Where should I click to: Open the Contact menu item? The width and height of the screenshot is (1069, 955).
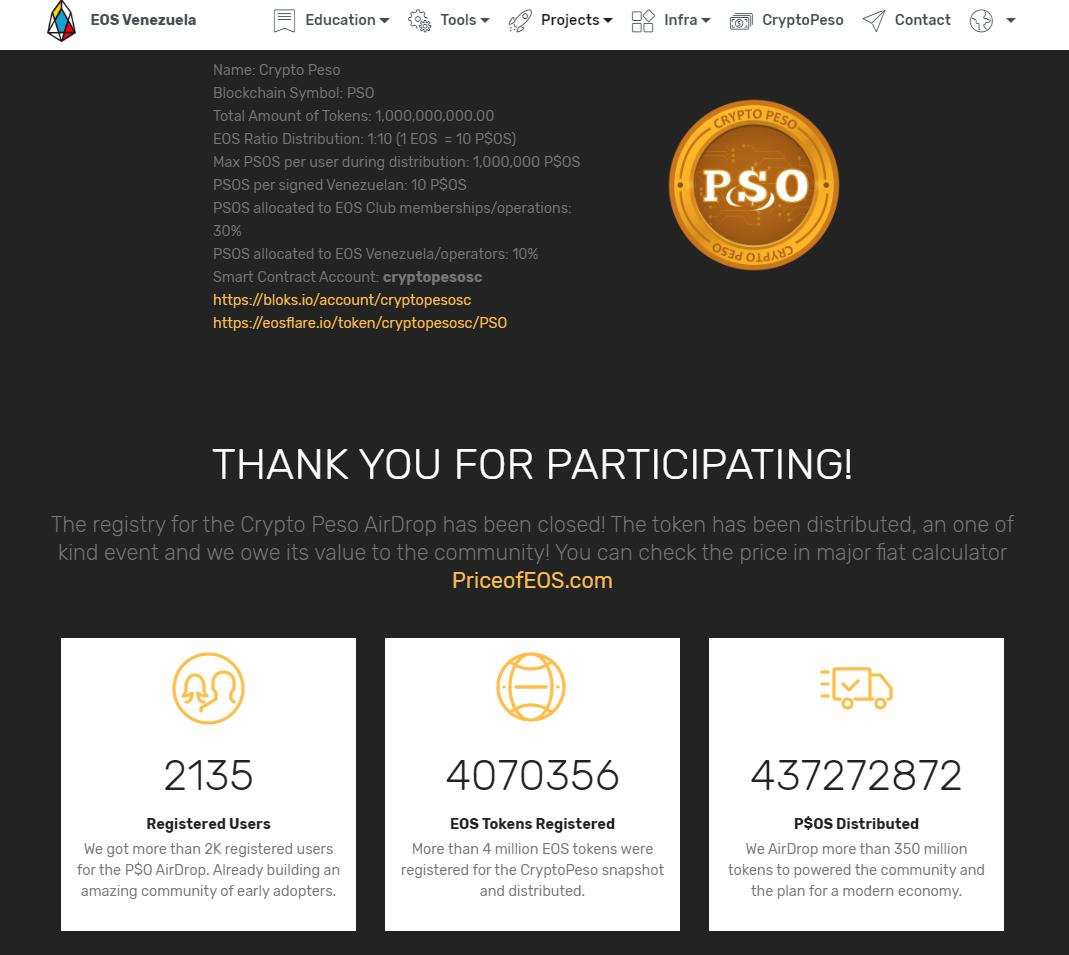[922, 20]
